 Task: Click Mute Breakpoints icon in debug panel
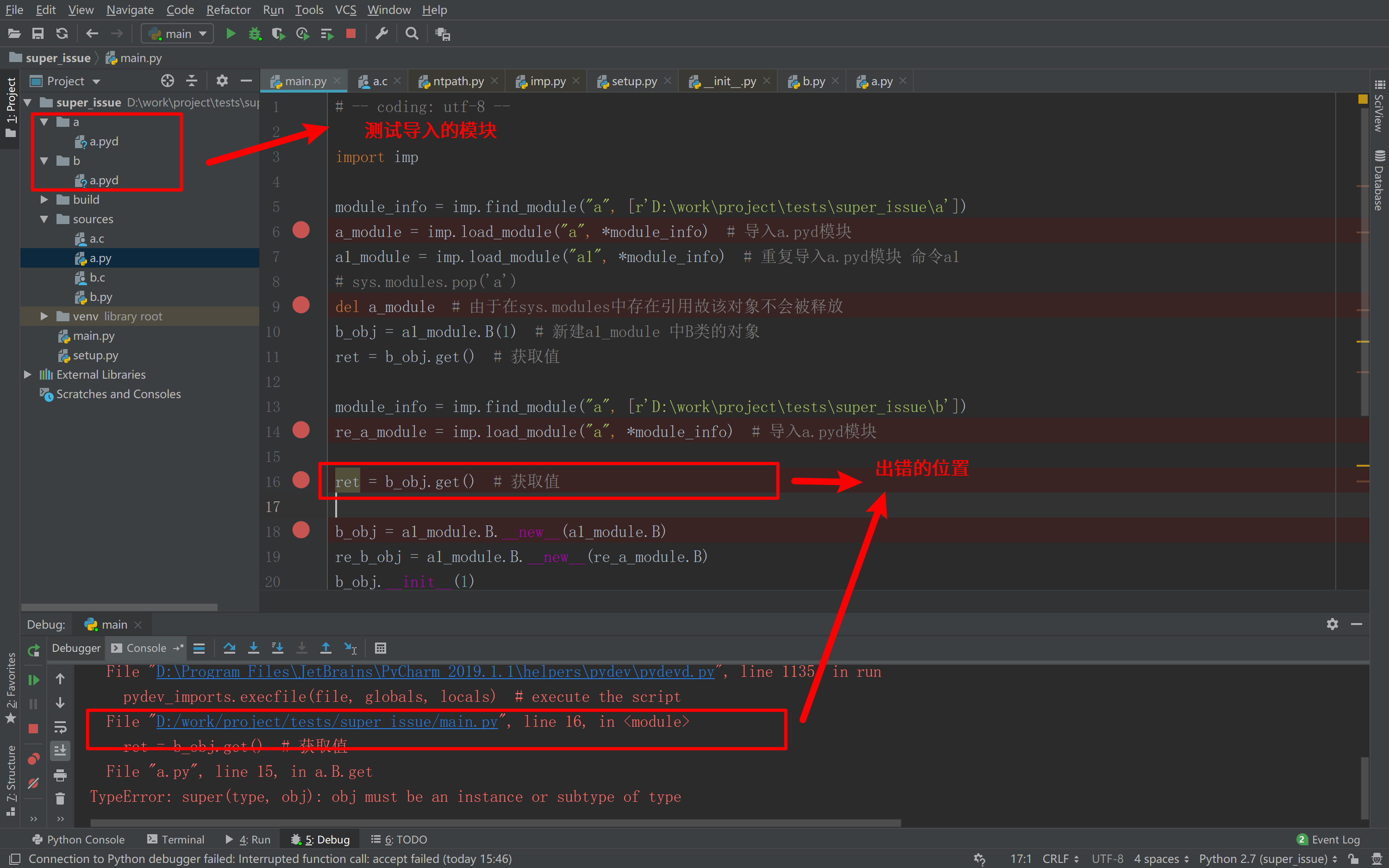[34, 783]
